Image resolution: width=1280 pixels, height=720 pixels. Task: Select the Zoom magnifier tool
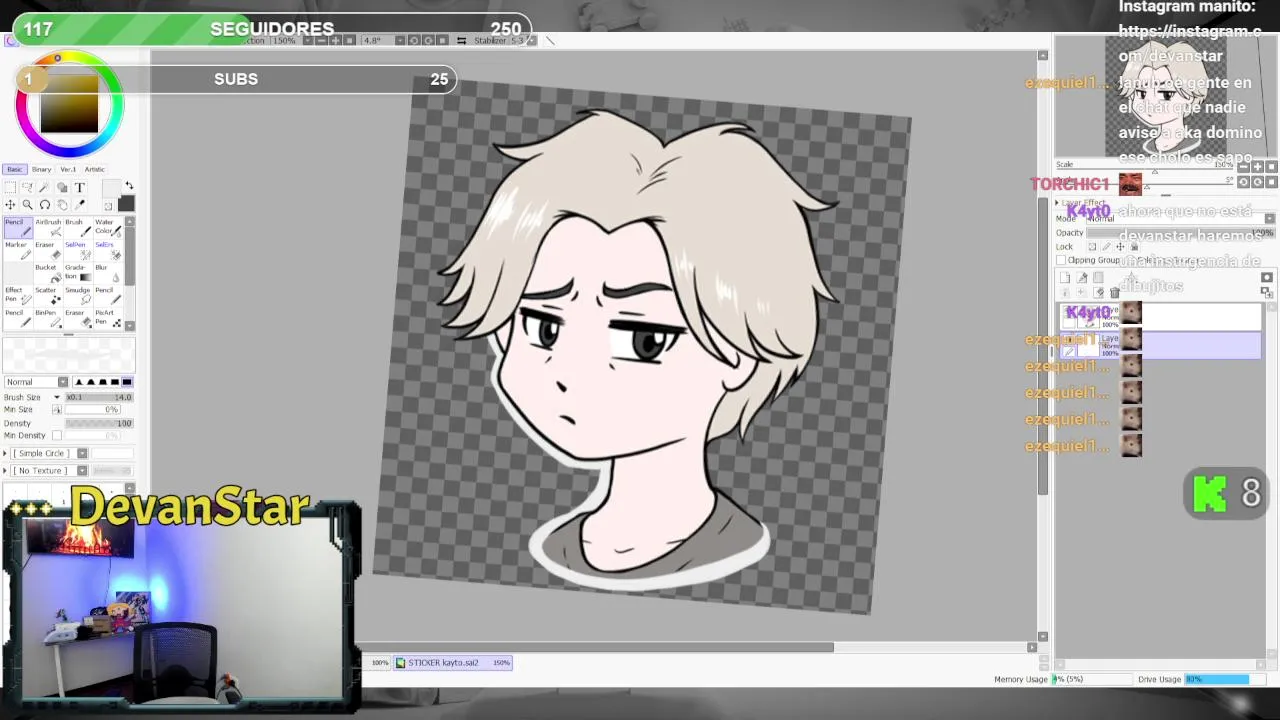click(x=27, y=204)
